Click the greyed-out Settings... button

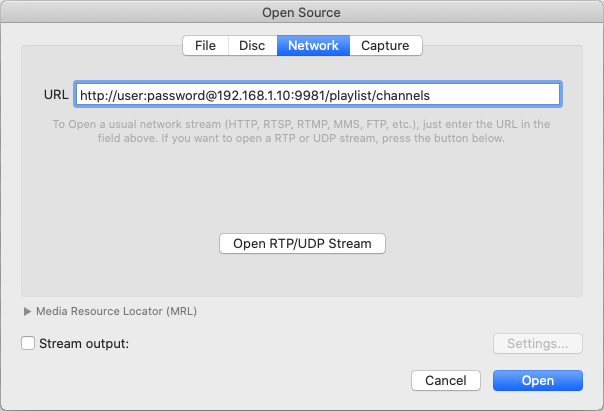[x=537, y=343]
